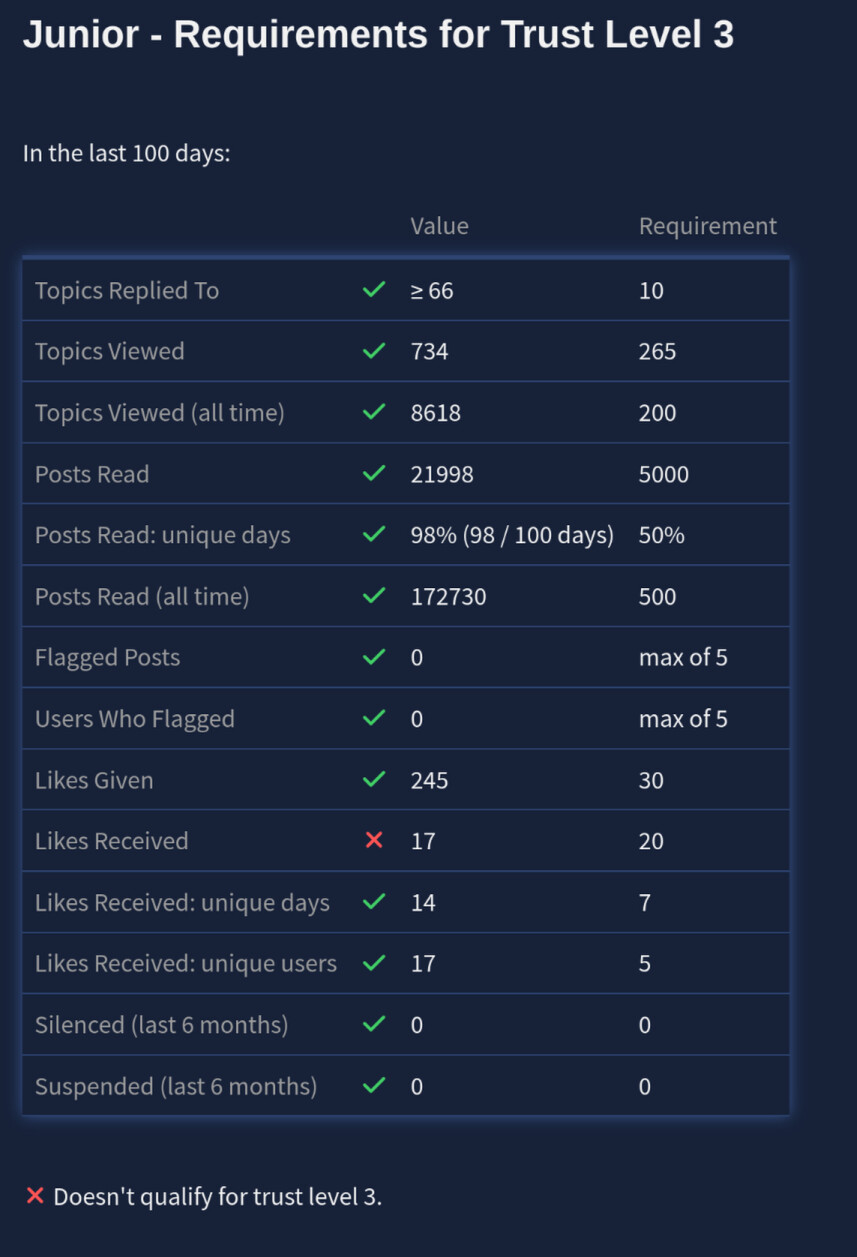
Task: Click the Likes Received requirement value 20
Action: 651,841
